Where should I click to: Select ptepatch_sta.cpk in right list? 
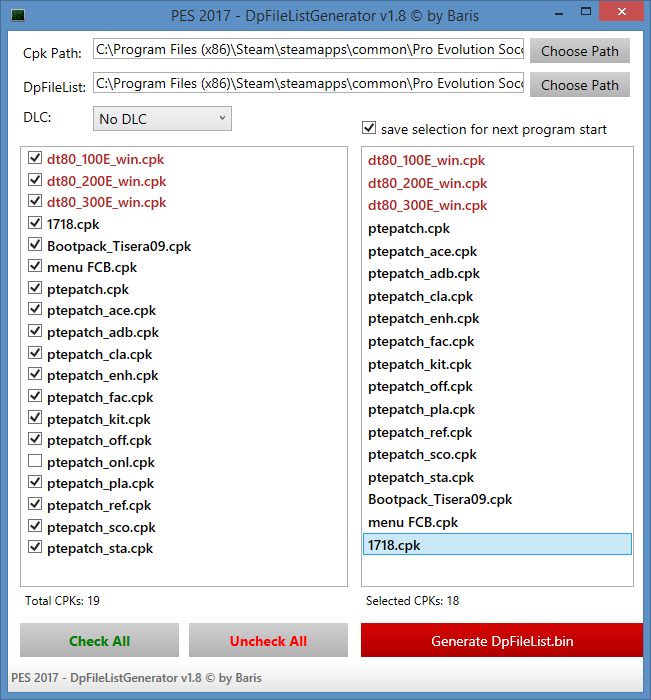click(x=497, y=477)
